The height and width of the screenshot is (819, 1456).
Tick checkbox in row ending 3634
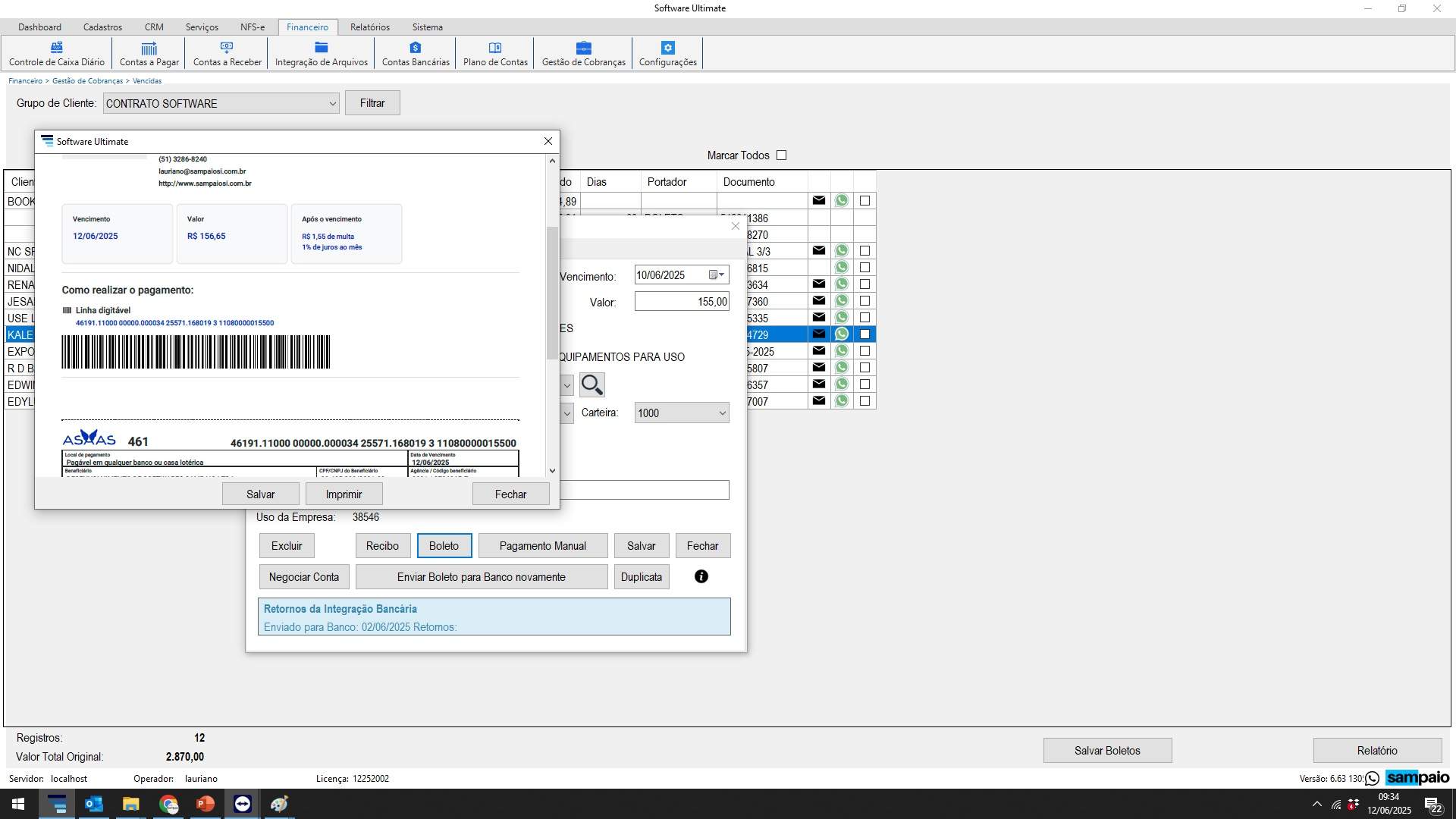tap(865, 284)
